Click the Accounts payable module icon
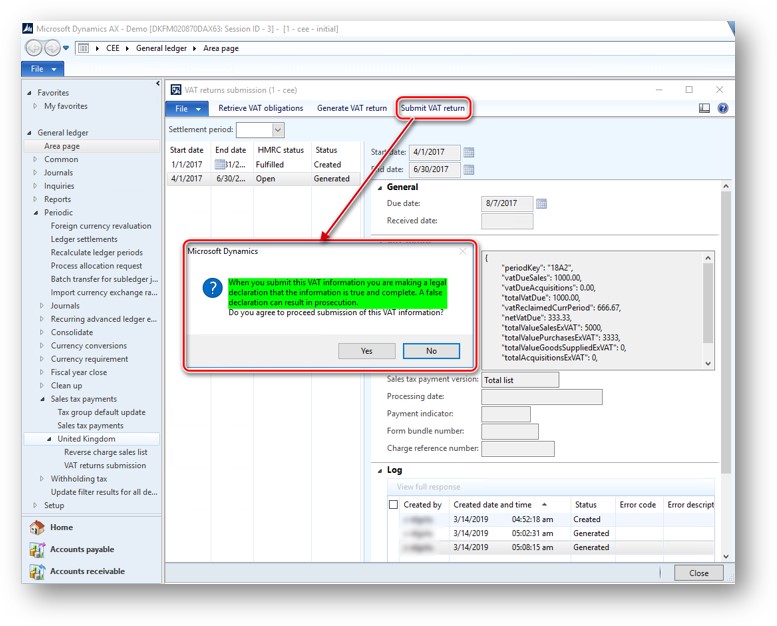This screenshot has width=777, height=626. point(37,549)
